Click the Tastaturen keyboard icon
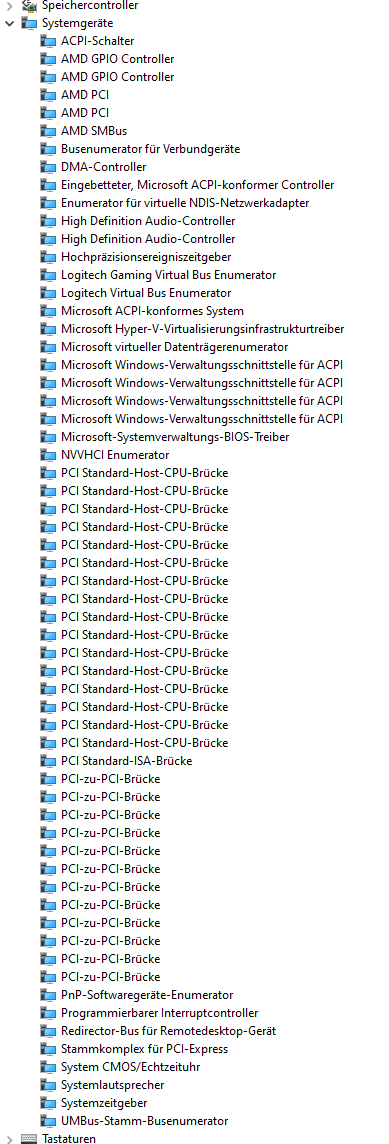This screenshot has height=1144, width=389. click(x=29, y=1138)
